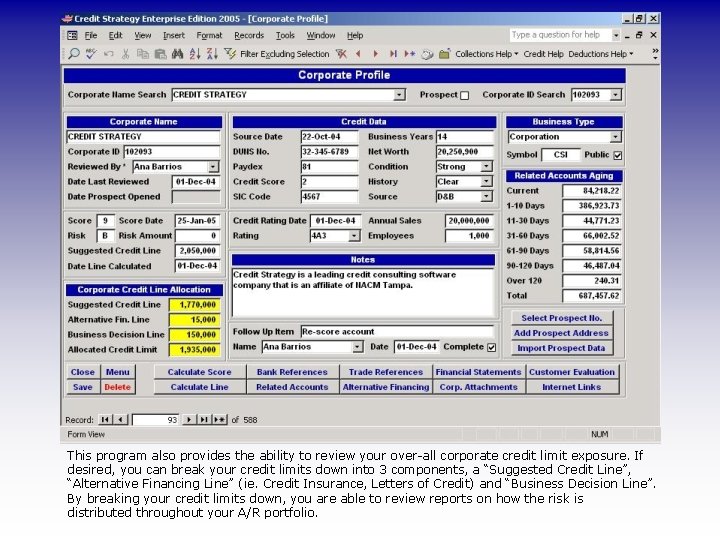Screen dimensions: 720x540
Task: Click the Calculate Score button
Action: (x=199, y=372)
